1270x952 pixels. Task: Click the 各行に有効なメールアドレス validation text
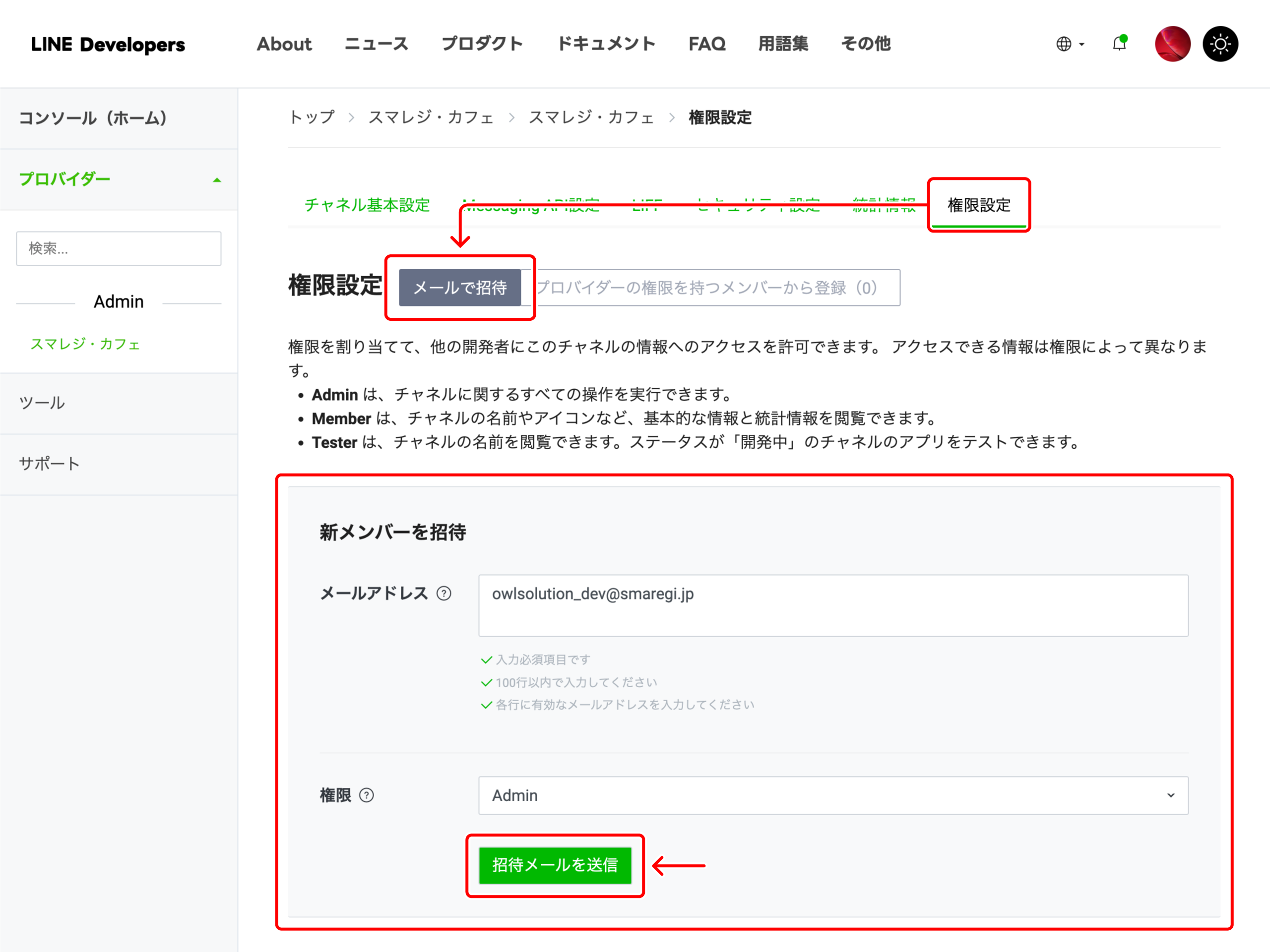click(x=625, y=705)
